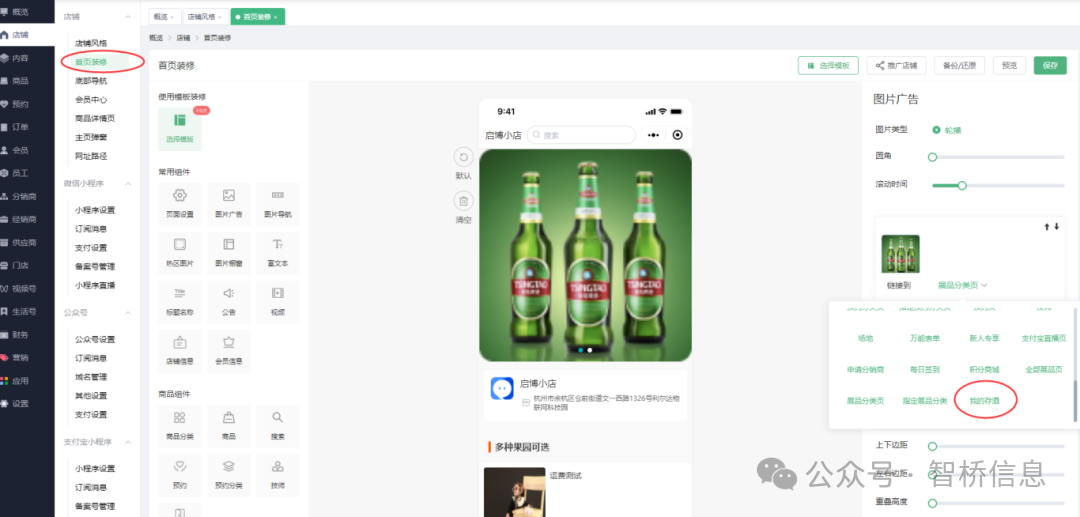
Task: Open 应用 in the dark sidebar
Action: click(19, 381)
